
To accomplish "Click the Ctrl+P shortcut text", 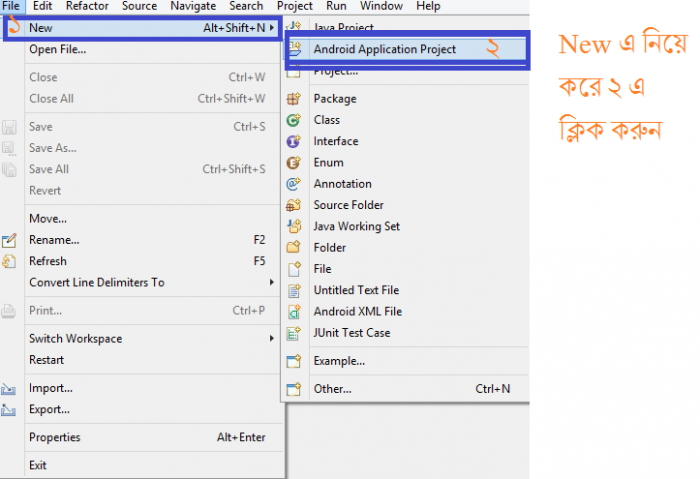I will 249,310.
